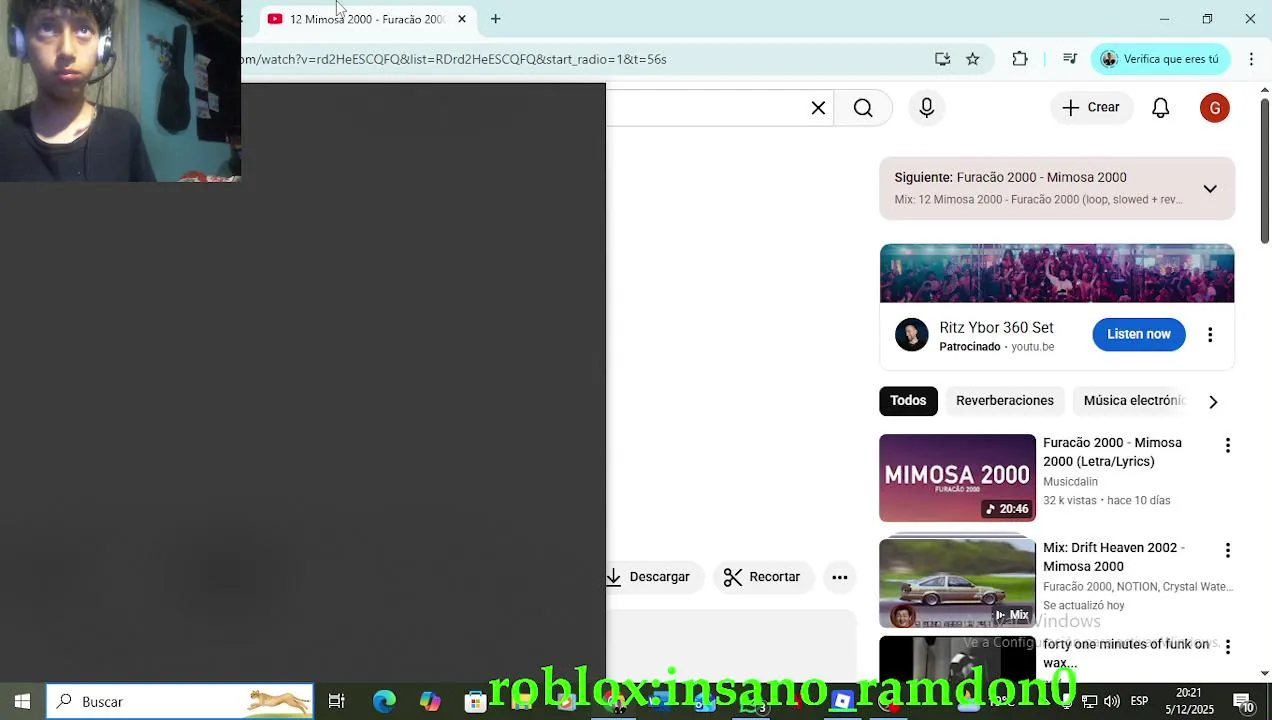Open menu for Mimosa 2000 Letra/Lyrics video
The image size is (1272, 720).
point(1228,445)
